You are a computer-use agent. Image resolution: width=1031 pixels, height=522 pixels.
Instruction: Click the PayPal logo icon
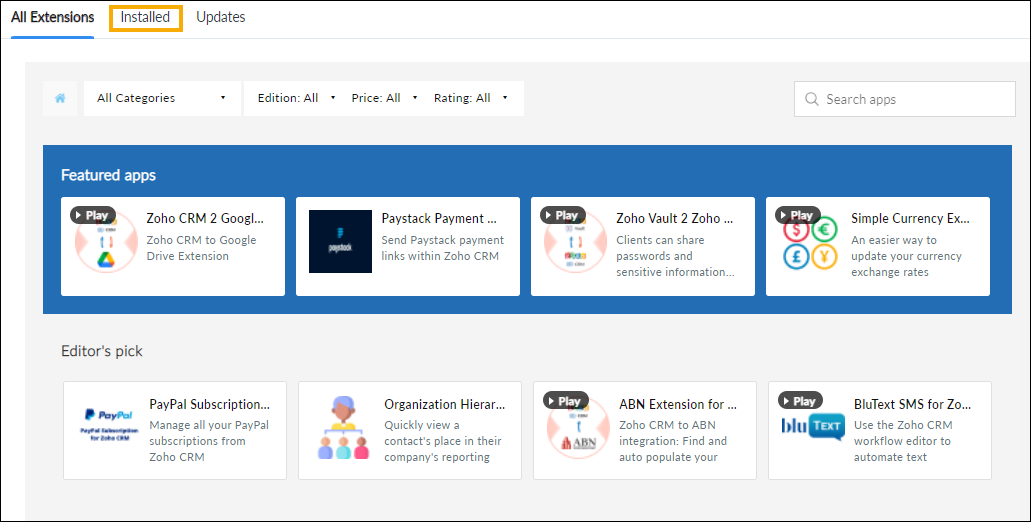pos(108,424)
